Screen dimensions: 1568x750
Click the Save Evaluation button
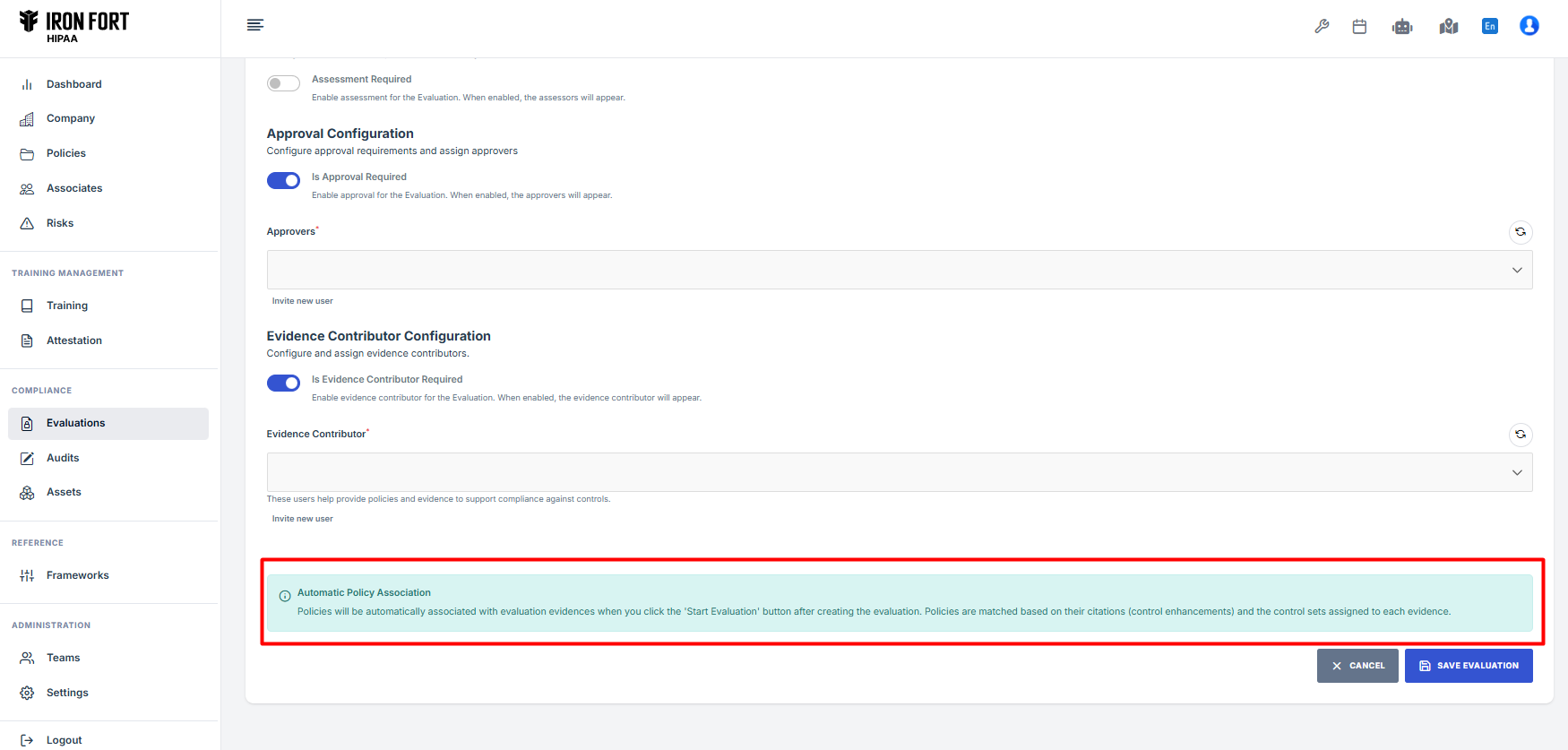pyautogui.click(x=1468, y=666)
